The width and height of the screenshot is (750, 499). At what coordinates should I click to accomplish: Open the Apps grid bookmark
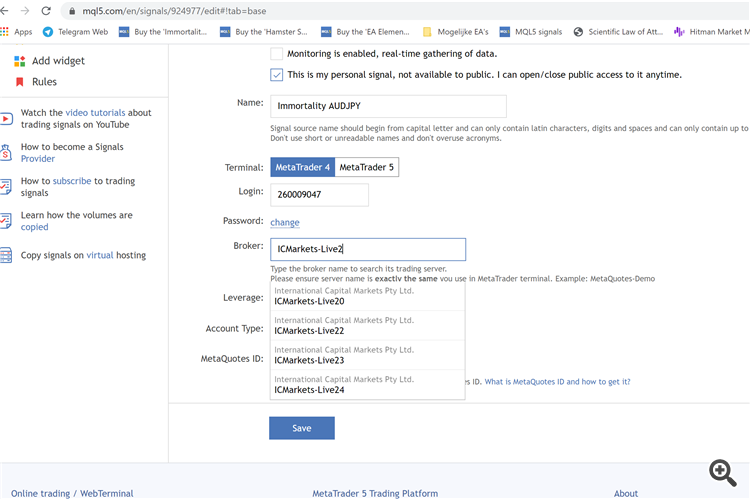pyautogui.click(x=16, y=32)
